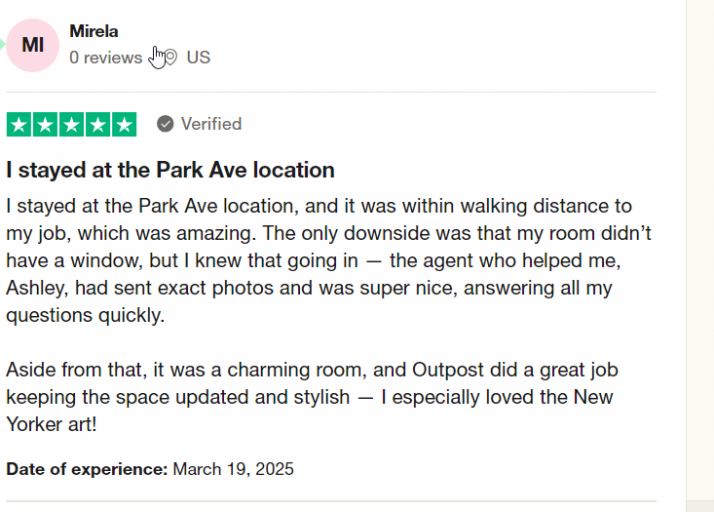Screen dimensions: 714x512
Task: Click the first green rating star
Action: [x=19, y=124]
